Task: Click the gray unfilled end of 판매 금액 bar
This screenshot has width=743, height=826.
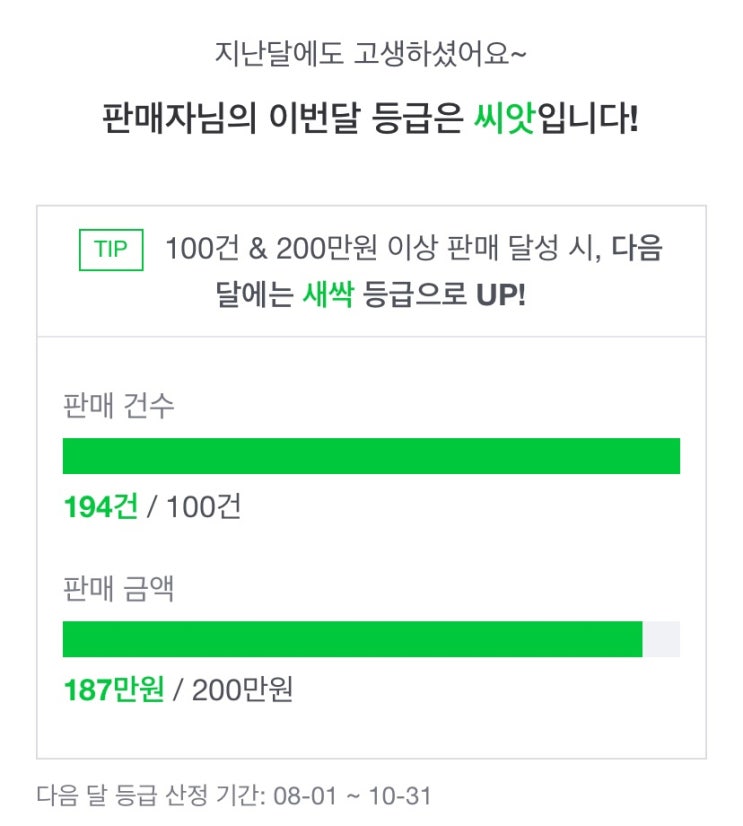Action: pyautogui.click(x=661, y=639)
